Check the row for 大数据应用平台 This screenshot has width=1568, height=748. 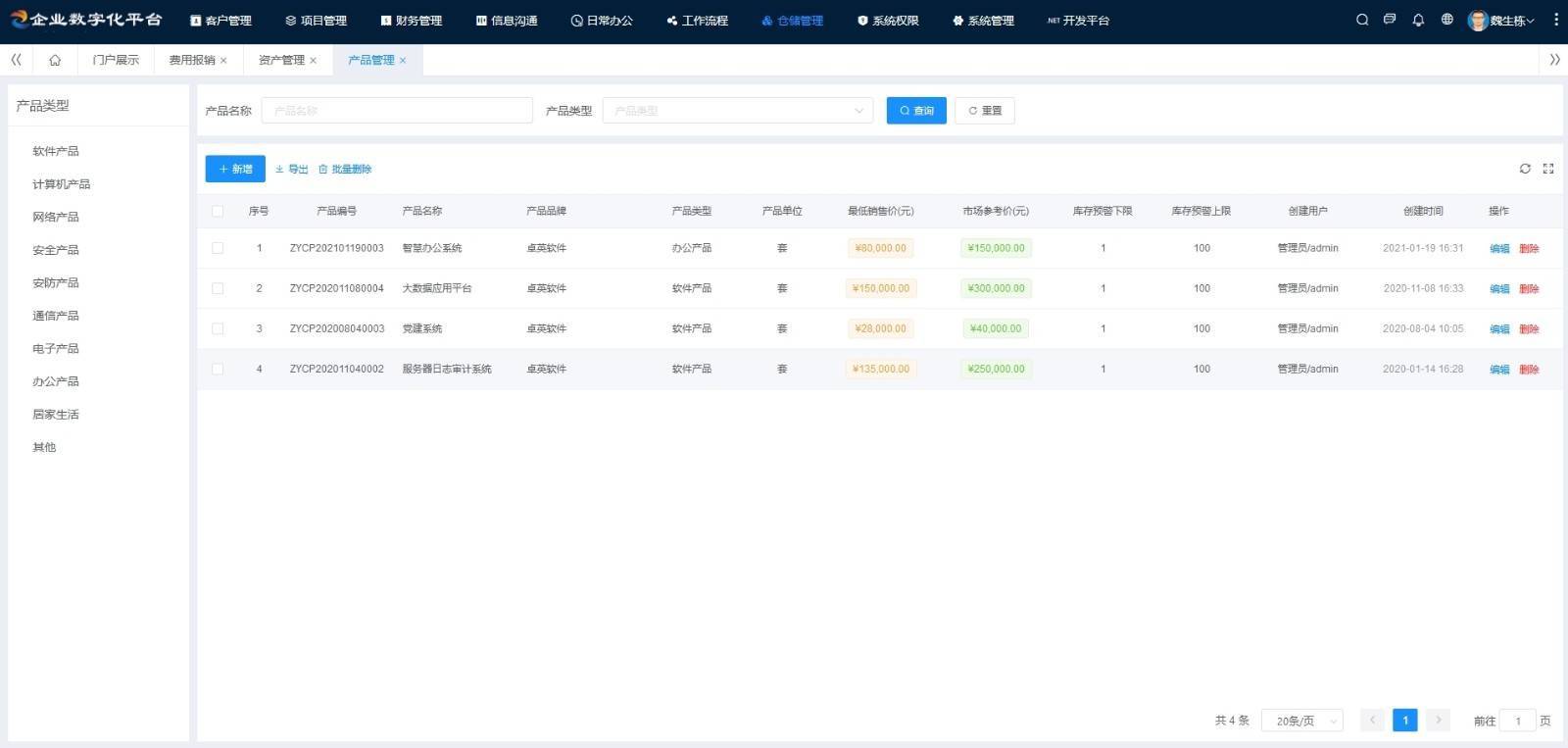click(218, 288)
